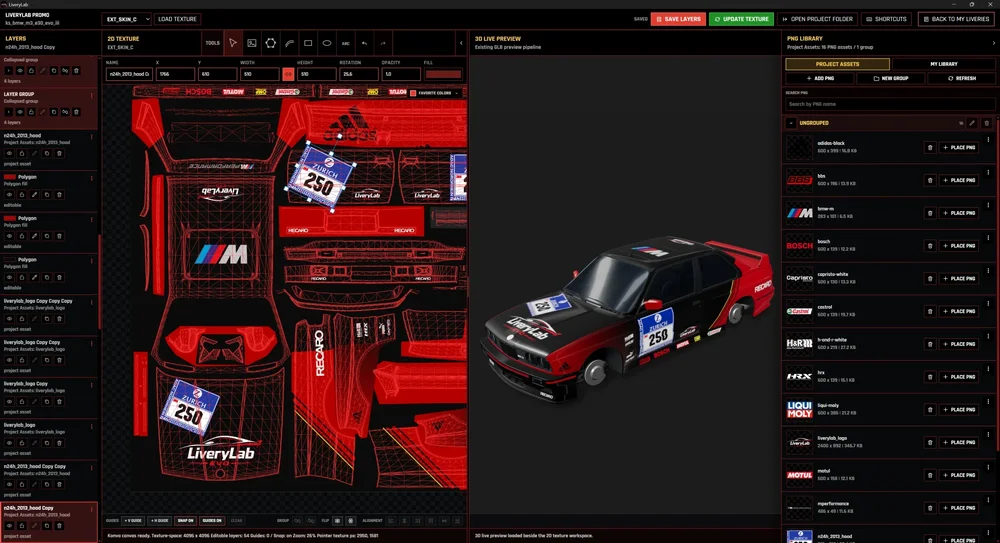Screen dimensions: 1000x543
Task: Undo the last edit
Action: click(x=364, y=43)
